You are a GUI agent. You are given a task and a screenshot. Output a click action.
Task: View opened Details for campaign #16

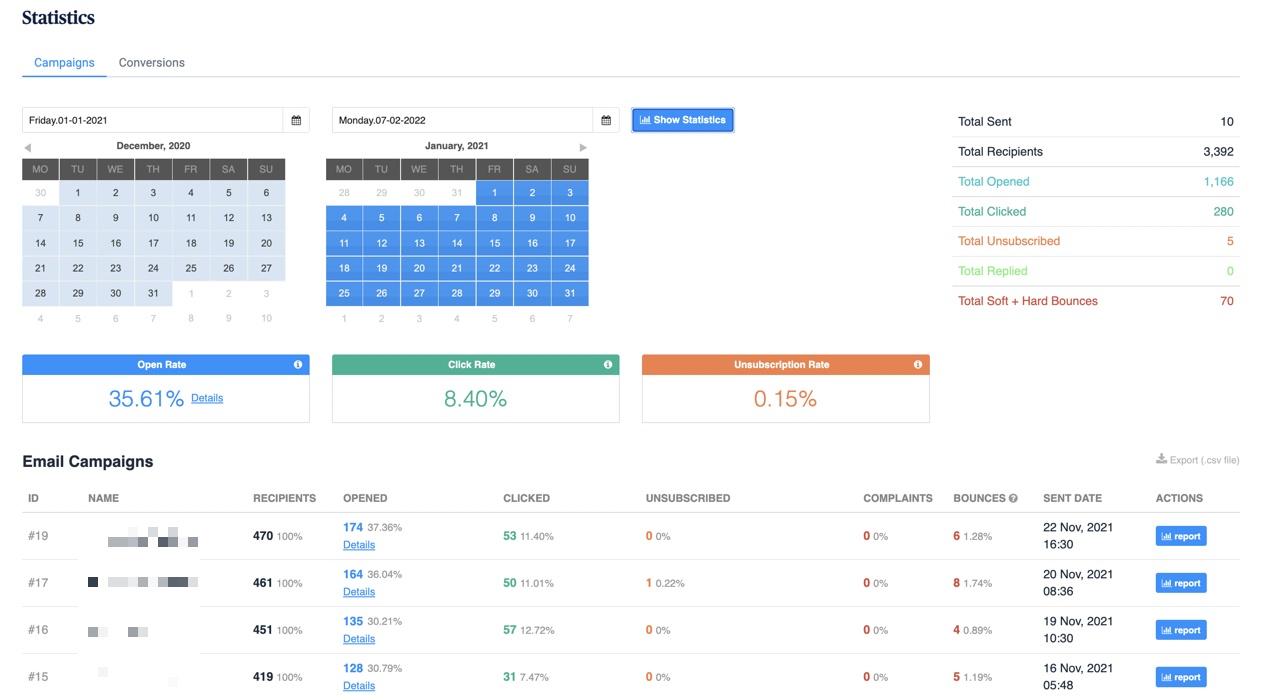pyautogui.click(x=359, y=639)
